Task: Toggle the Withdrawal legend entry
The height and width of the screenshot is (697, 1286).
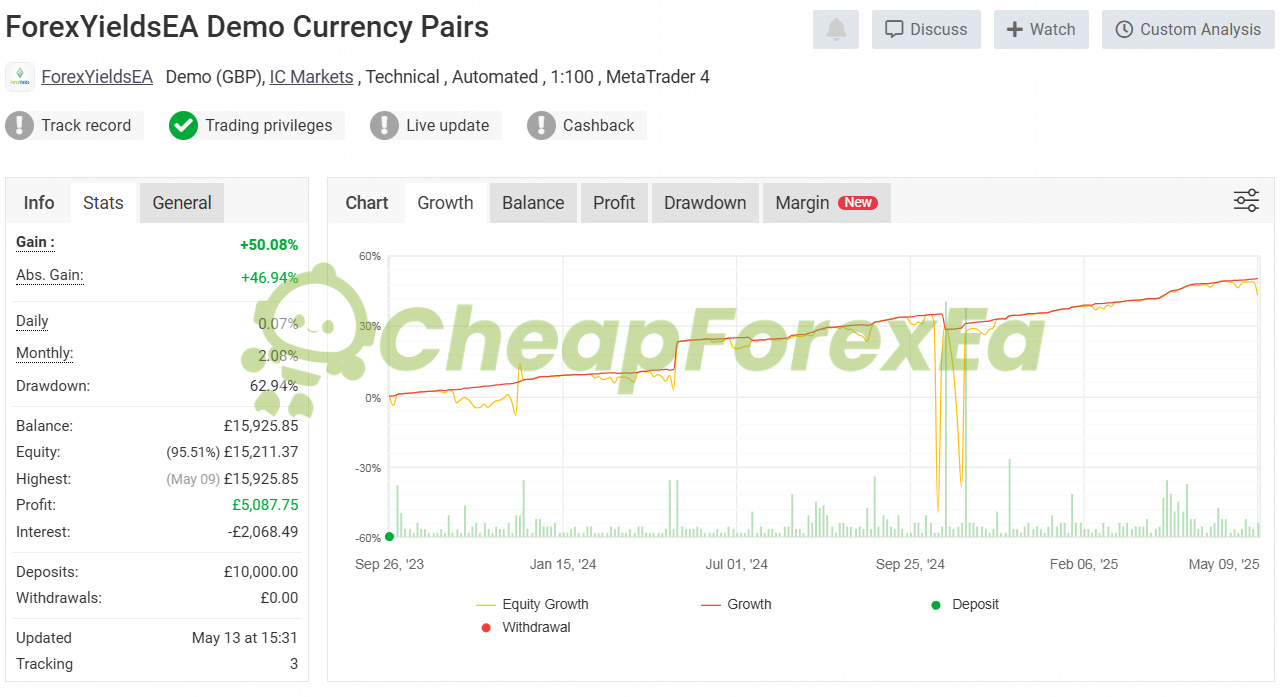Action: pos(525,627)
